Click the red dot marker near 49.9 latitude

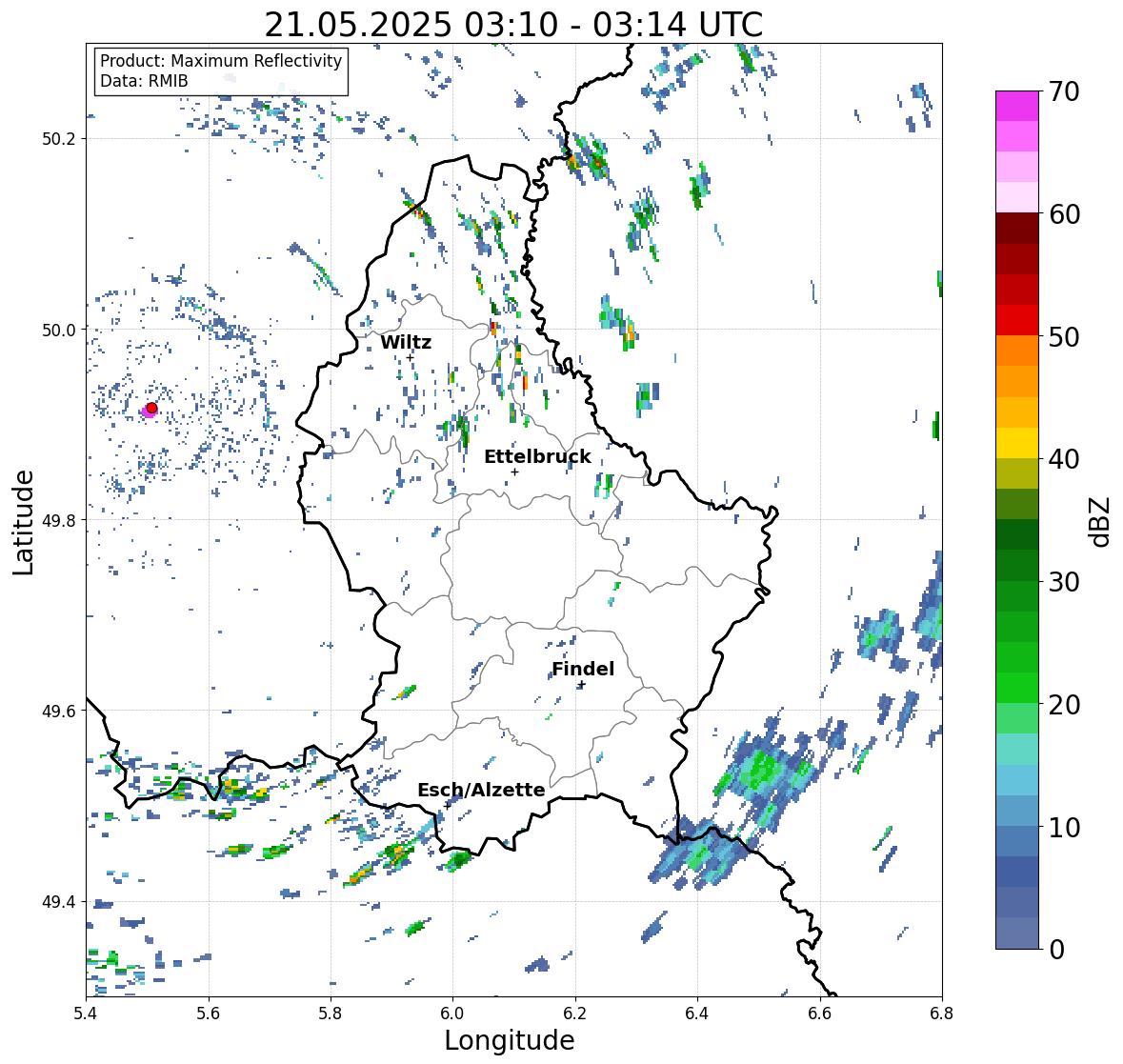point(151,408)
